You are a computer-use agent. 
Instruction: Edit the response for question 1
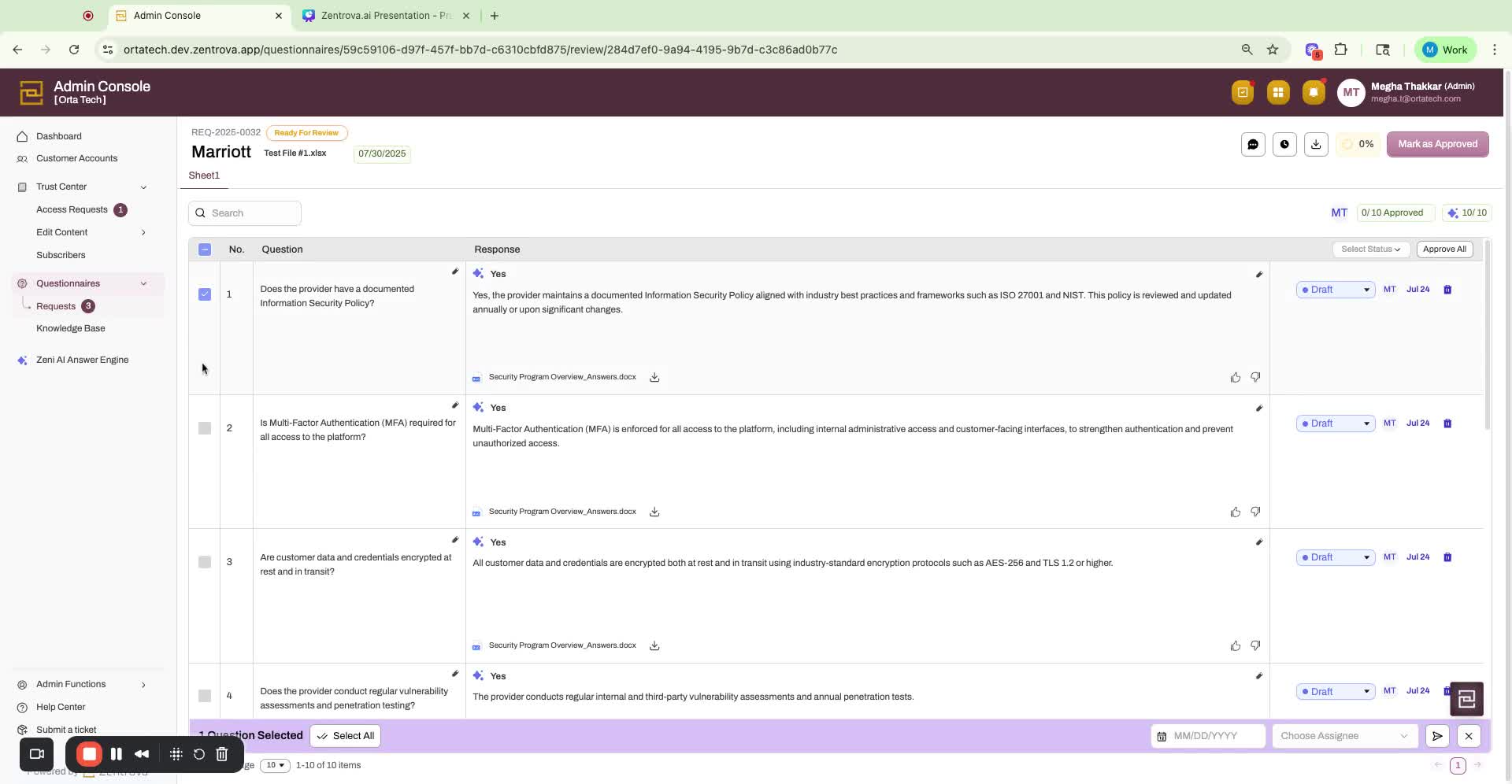1258,275
